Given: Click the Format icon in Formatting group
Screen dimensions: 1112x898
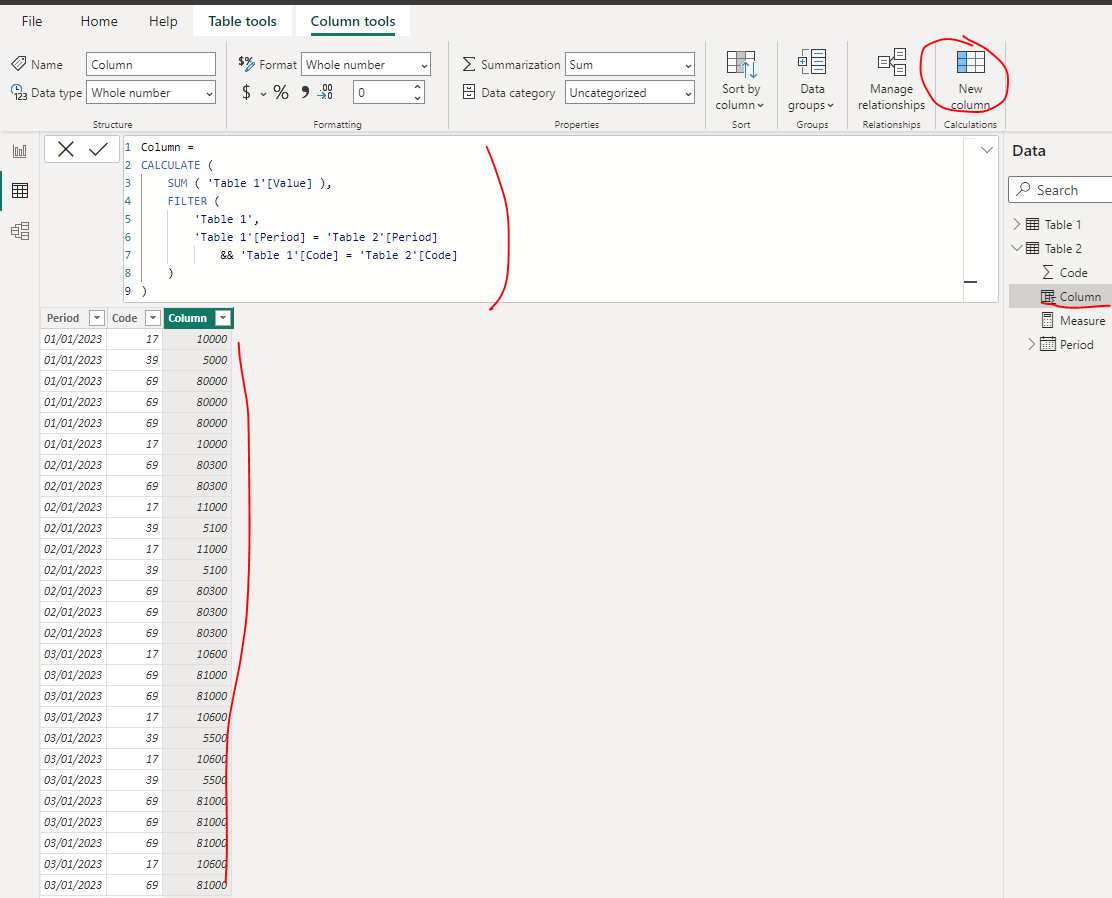Looking at the screenshot, I should tap(246, 63).
